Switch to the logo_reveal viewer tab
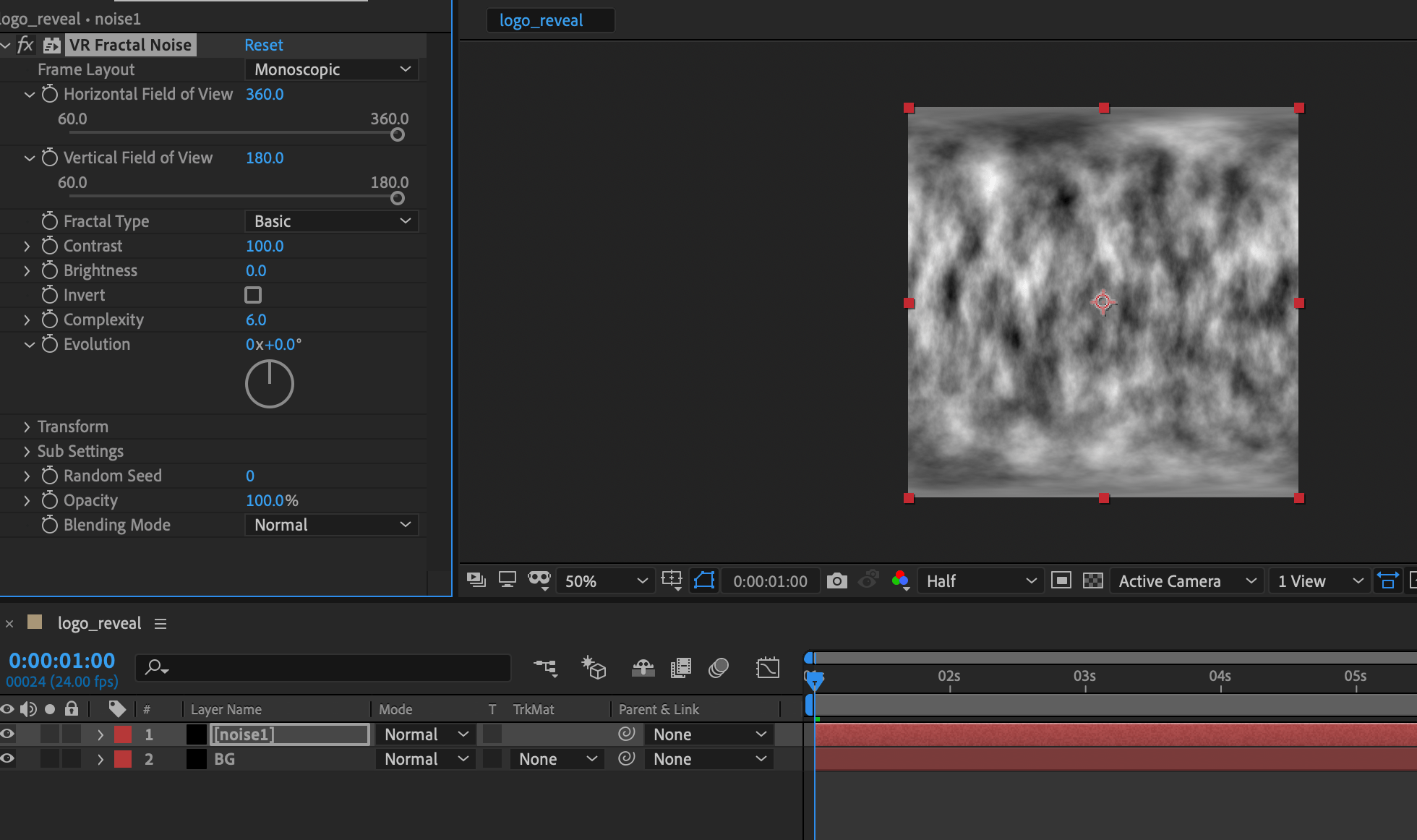The width and height of the screenshot is (1417, 840). [x=550, y=20]
